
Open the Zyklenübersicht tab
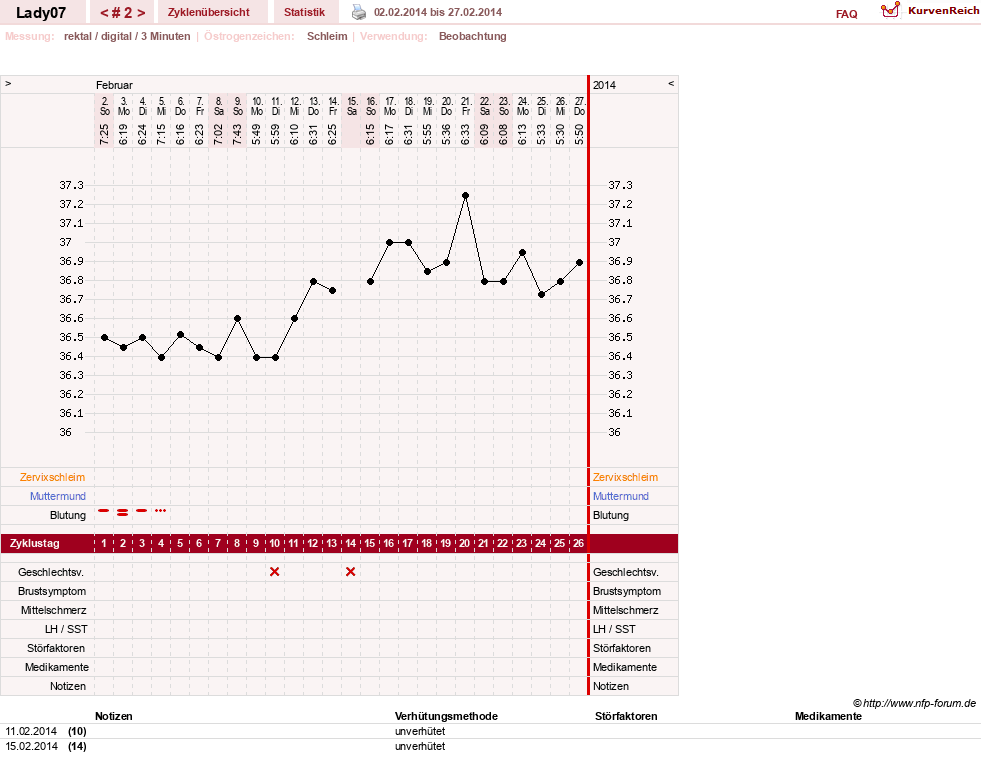208,12
